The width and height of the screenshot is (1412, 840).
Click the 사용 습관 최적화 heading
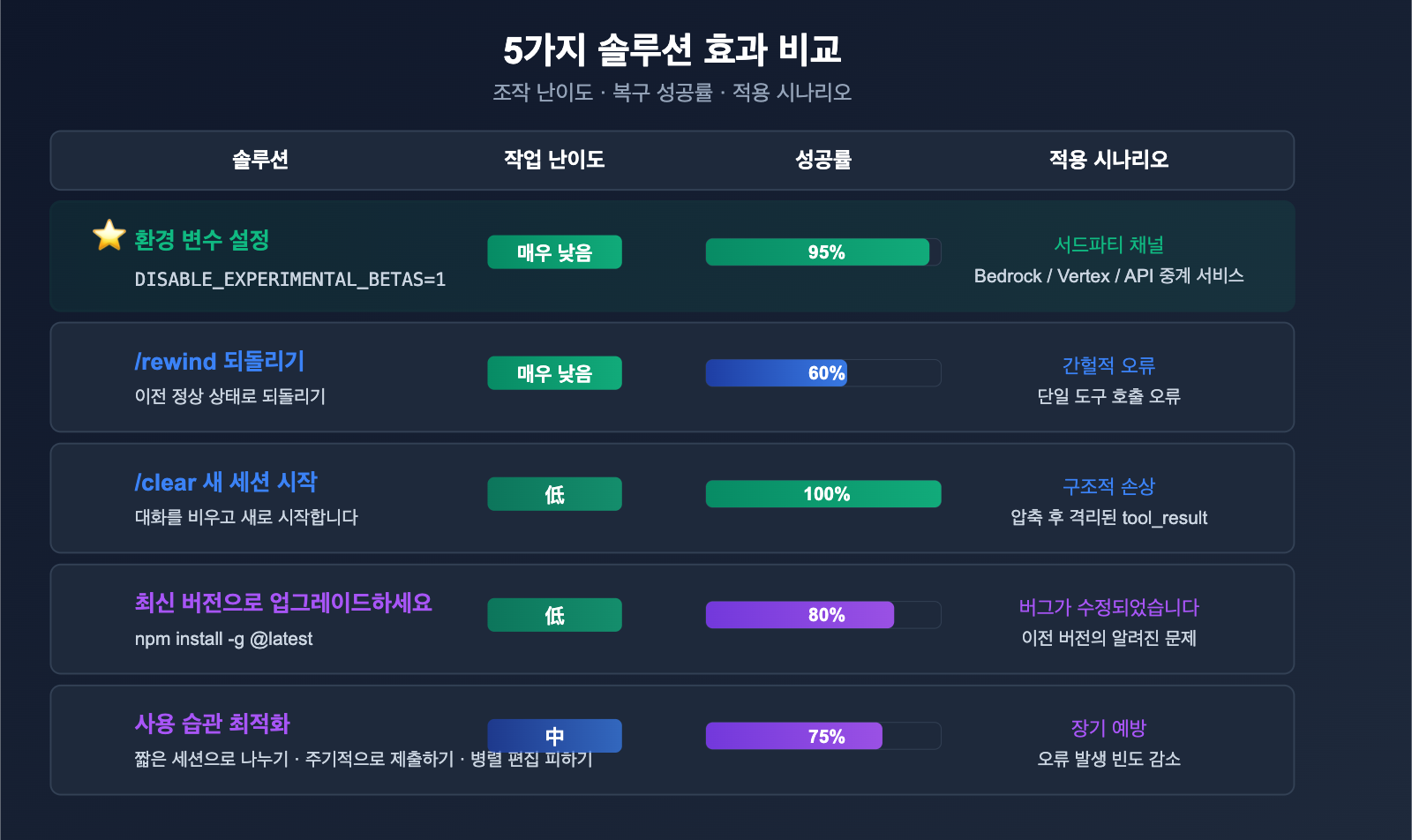tap(213, 724)
